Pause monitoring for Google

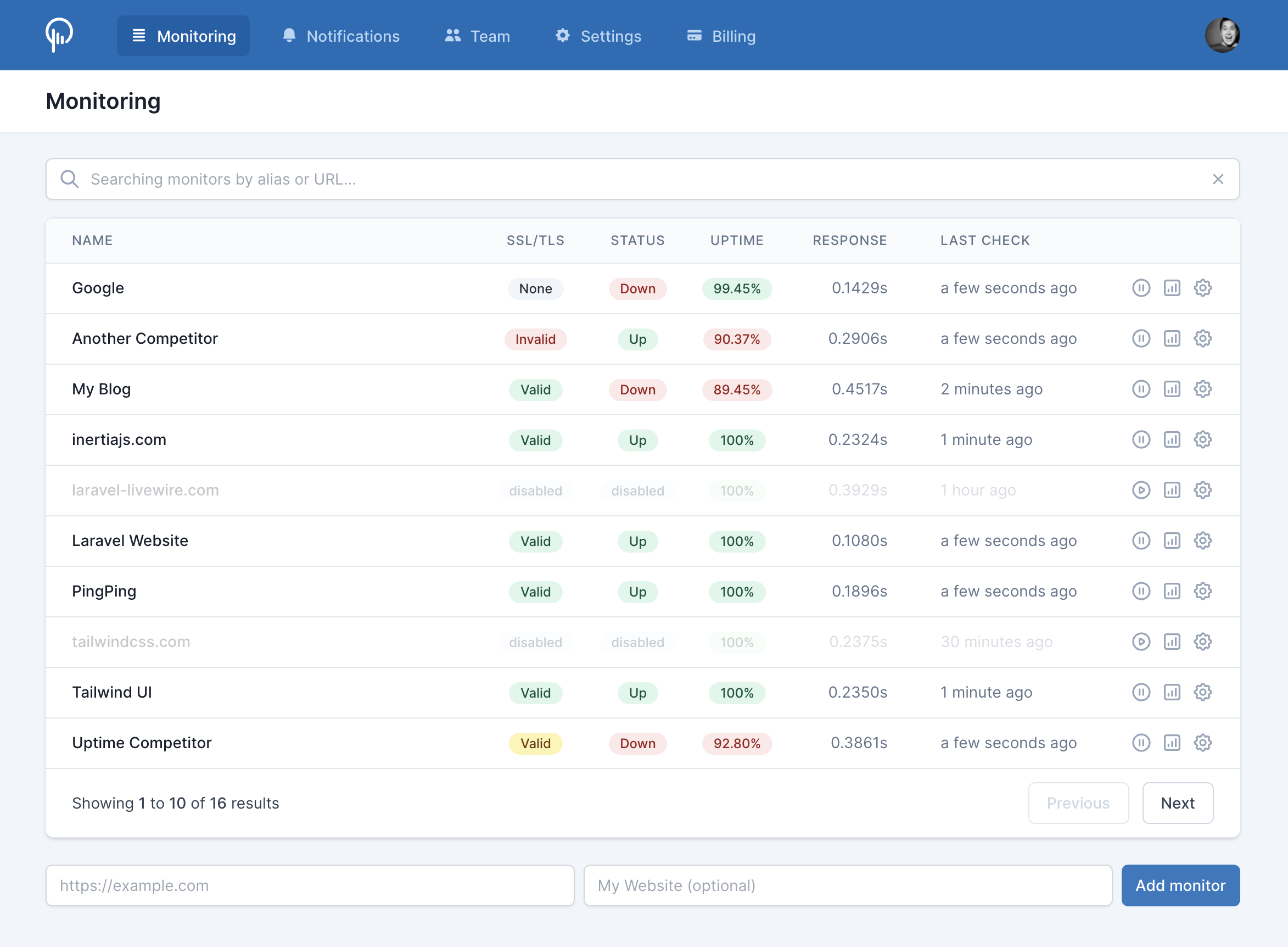1141,288
